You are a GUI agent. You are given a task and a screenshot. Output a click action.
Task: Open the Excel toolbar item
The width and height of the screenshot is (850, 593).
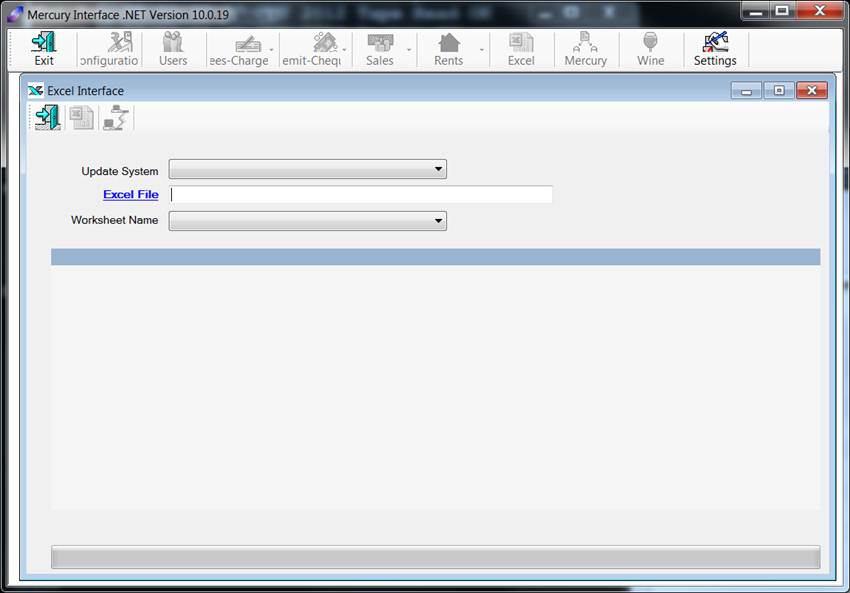coord(521,49)
